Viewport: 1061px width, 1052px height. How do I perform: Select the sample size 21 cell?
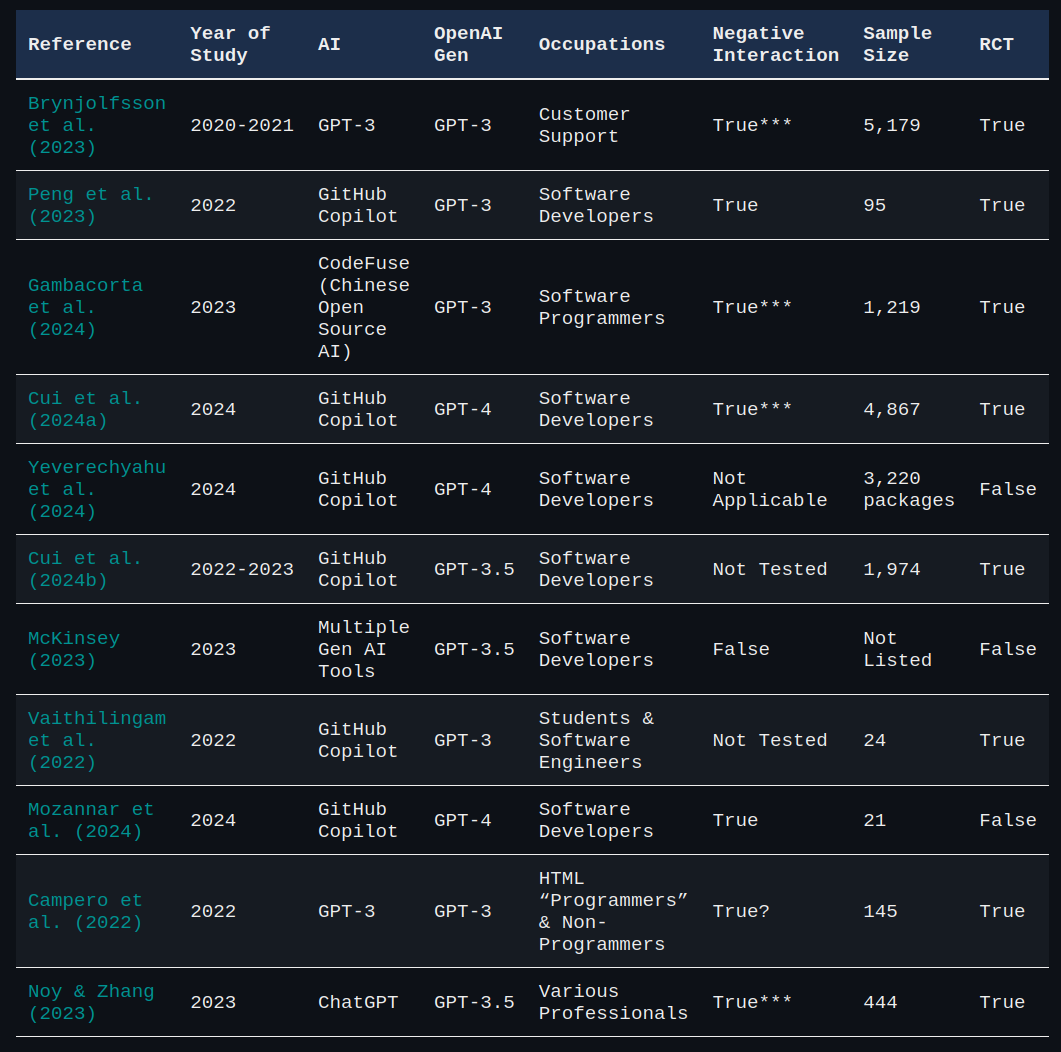point(874,820)
